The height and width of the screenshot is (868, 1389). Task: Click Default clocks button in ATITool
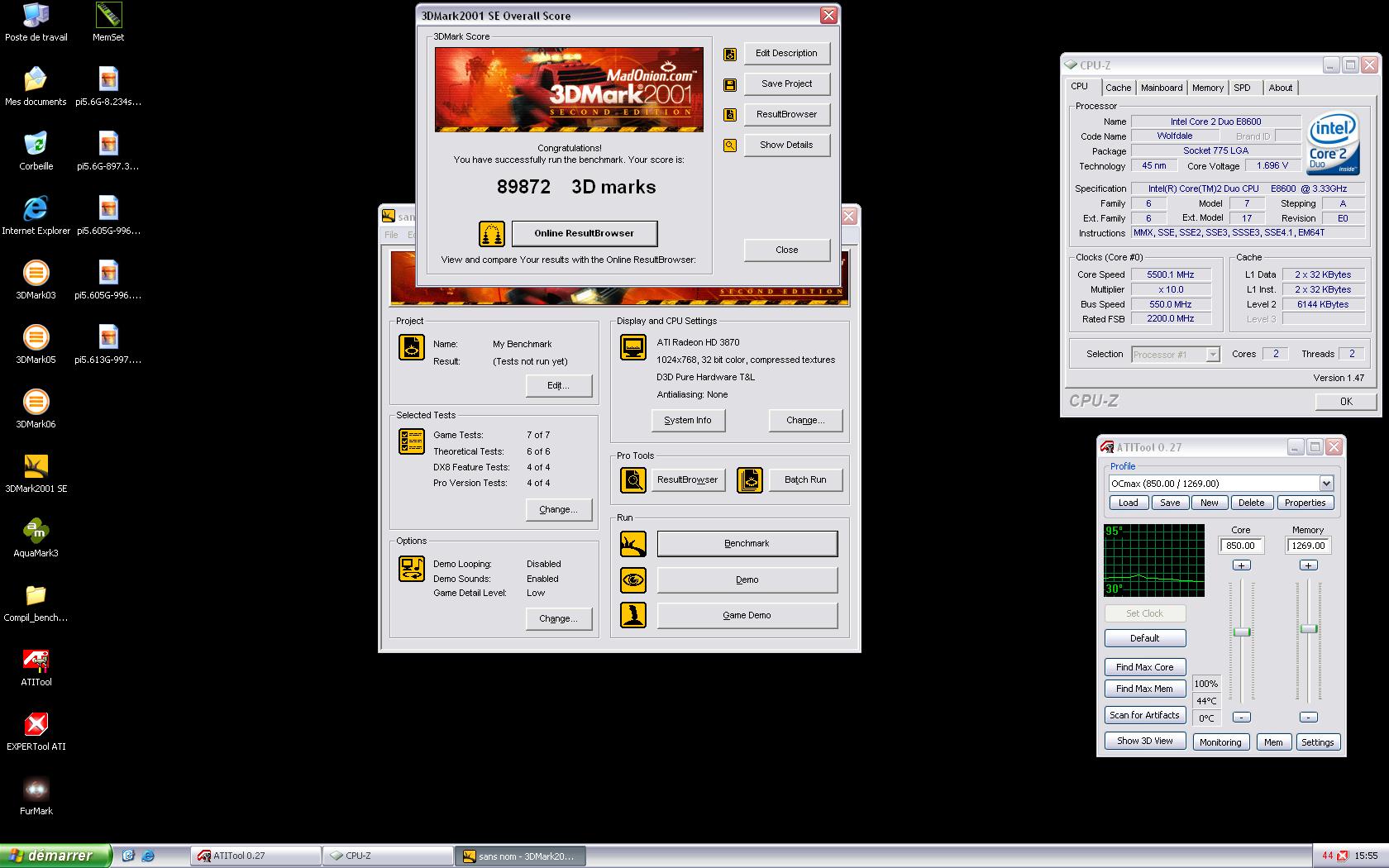[x=1144, y=639]
